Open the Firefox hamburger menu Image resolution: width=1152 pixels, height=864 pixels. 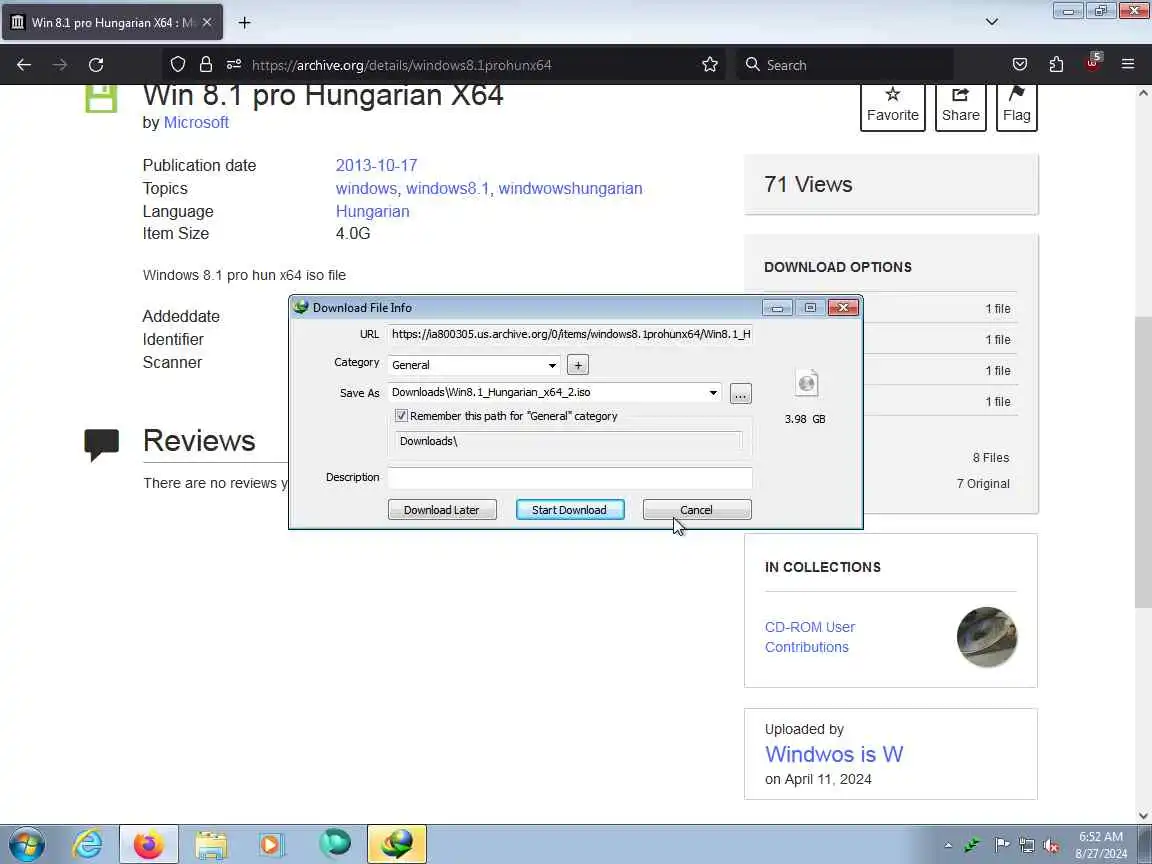pos(1128,65)
